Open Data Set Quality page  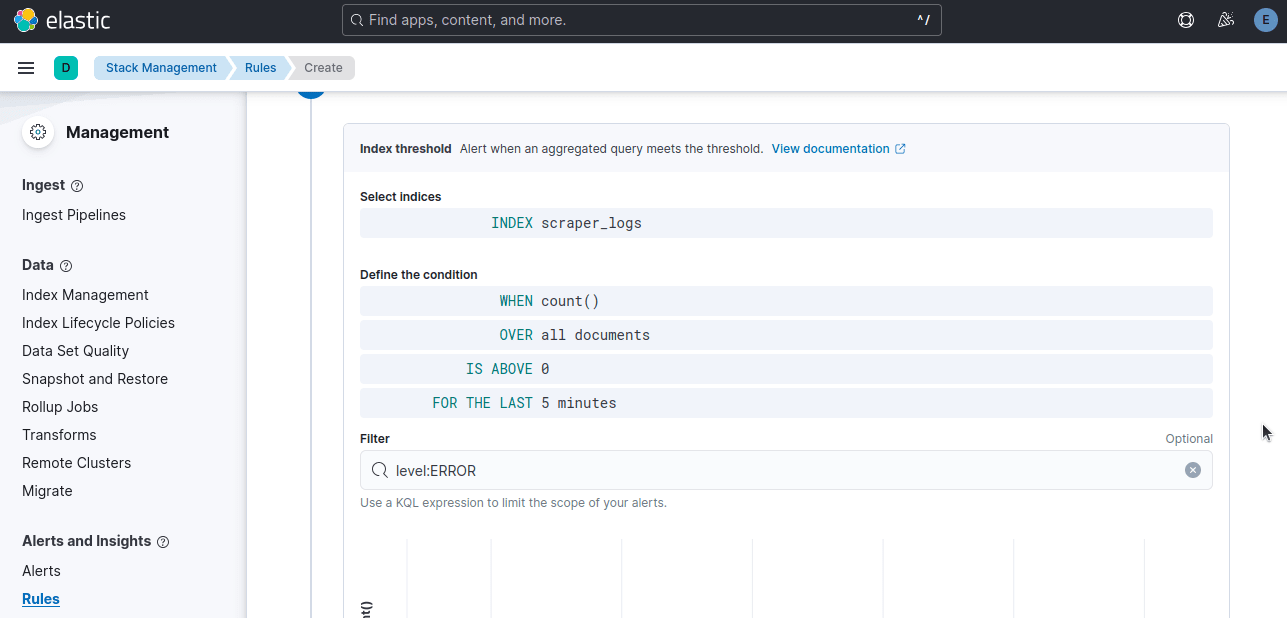75,351
